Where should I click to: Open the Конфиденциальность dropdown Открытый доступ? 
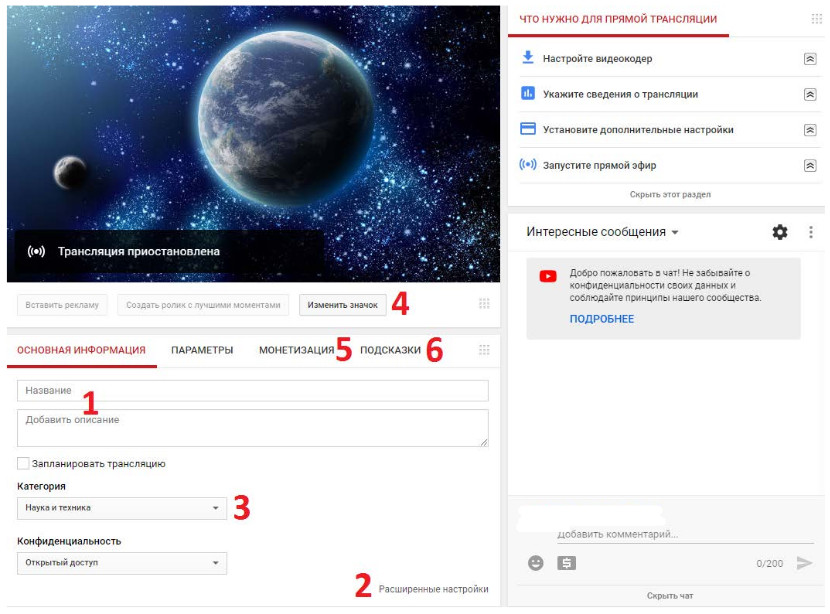[x=122, y=563]
